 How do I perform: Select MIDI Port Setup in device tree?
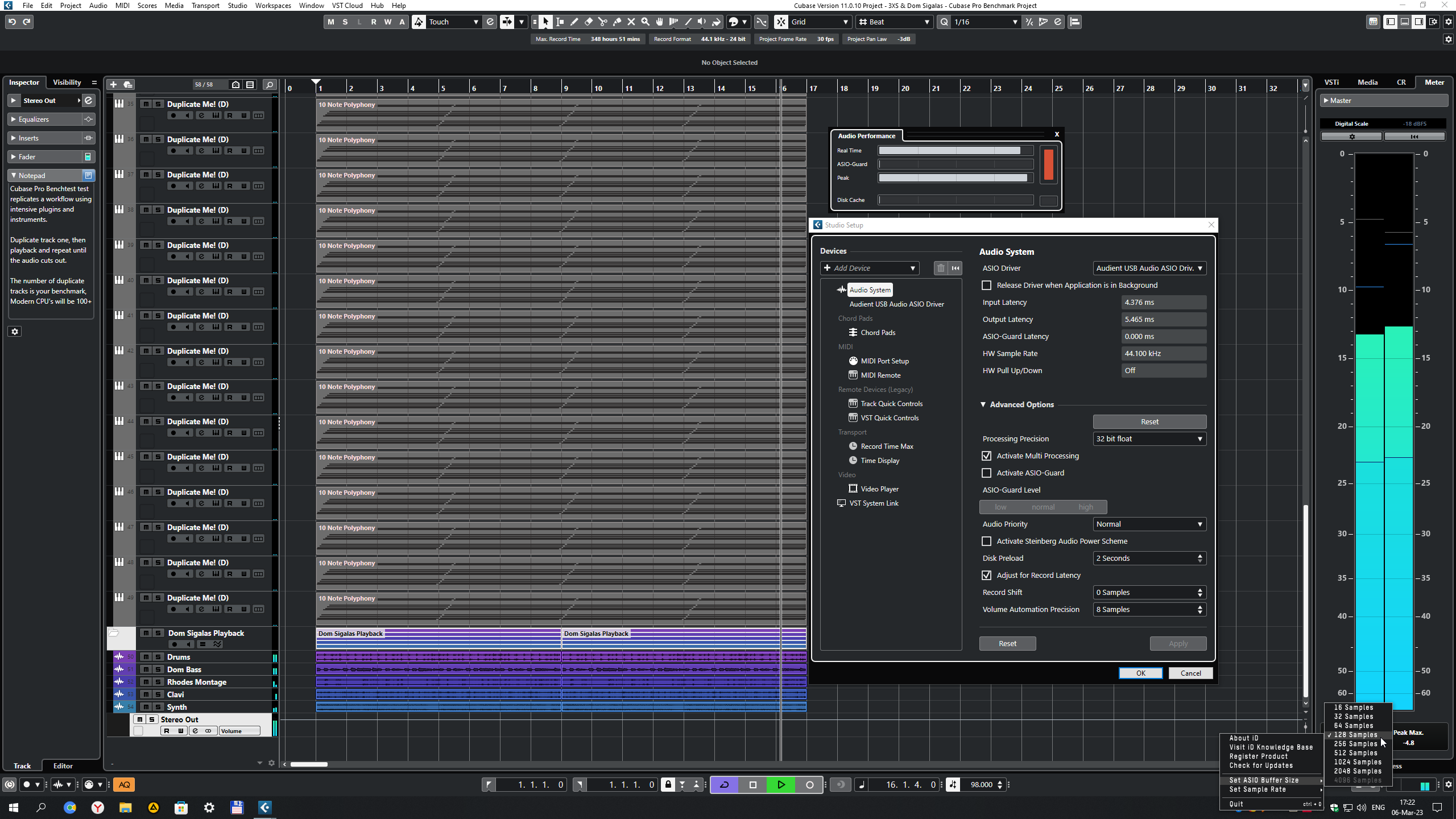coord(884,361)
